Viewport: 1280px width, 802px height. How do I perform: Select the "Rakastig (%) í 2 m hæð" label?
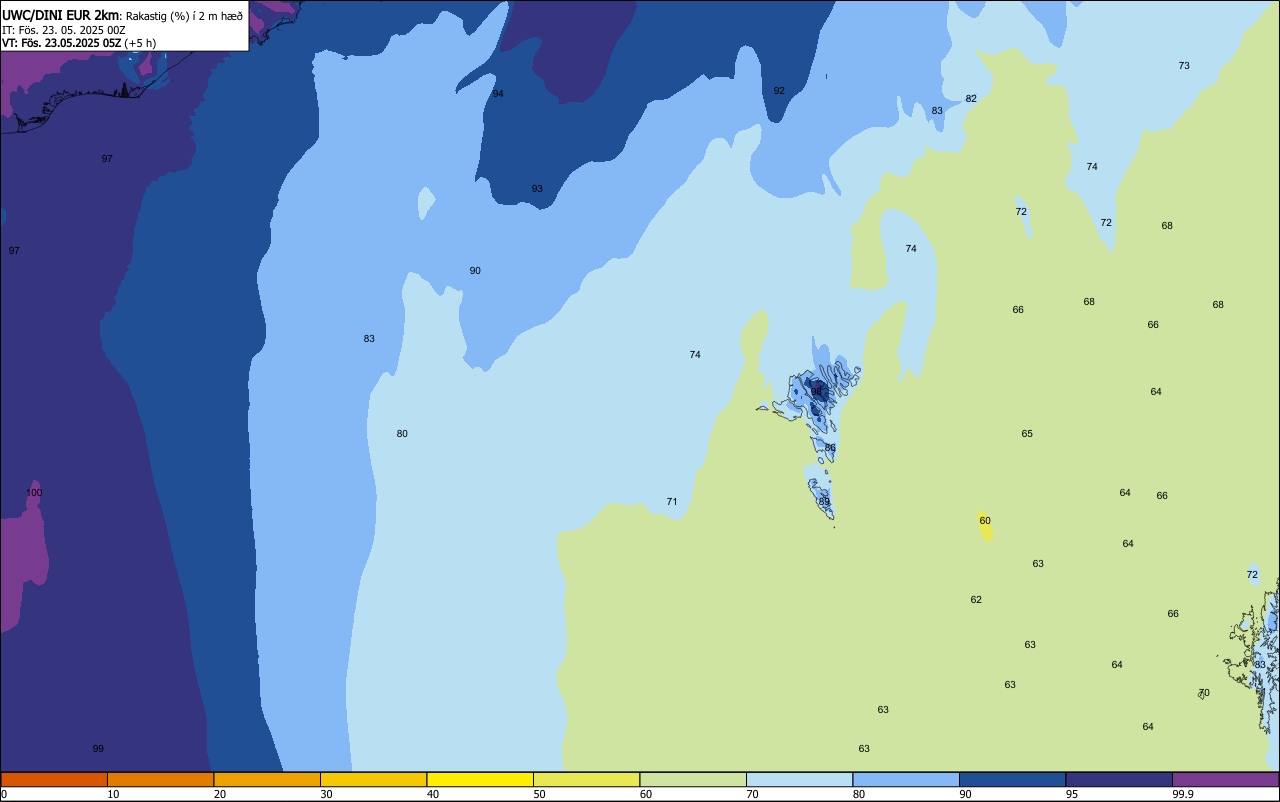pos(184,16)
